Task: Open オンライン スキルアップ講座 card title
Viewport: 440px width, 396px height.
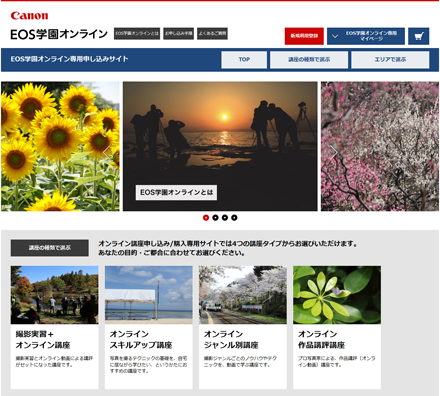Action: [141, 340]
